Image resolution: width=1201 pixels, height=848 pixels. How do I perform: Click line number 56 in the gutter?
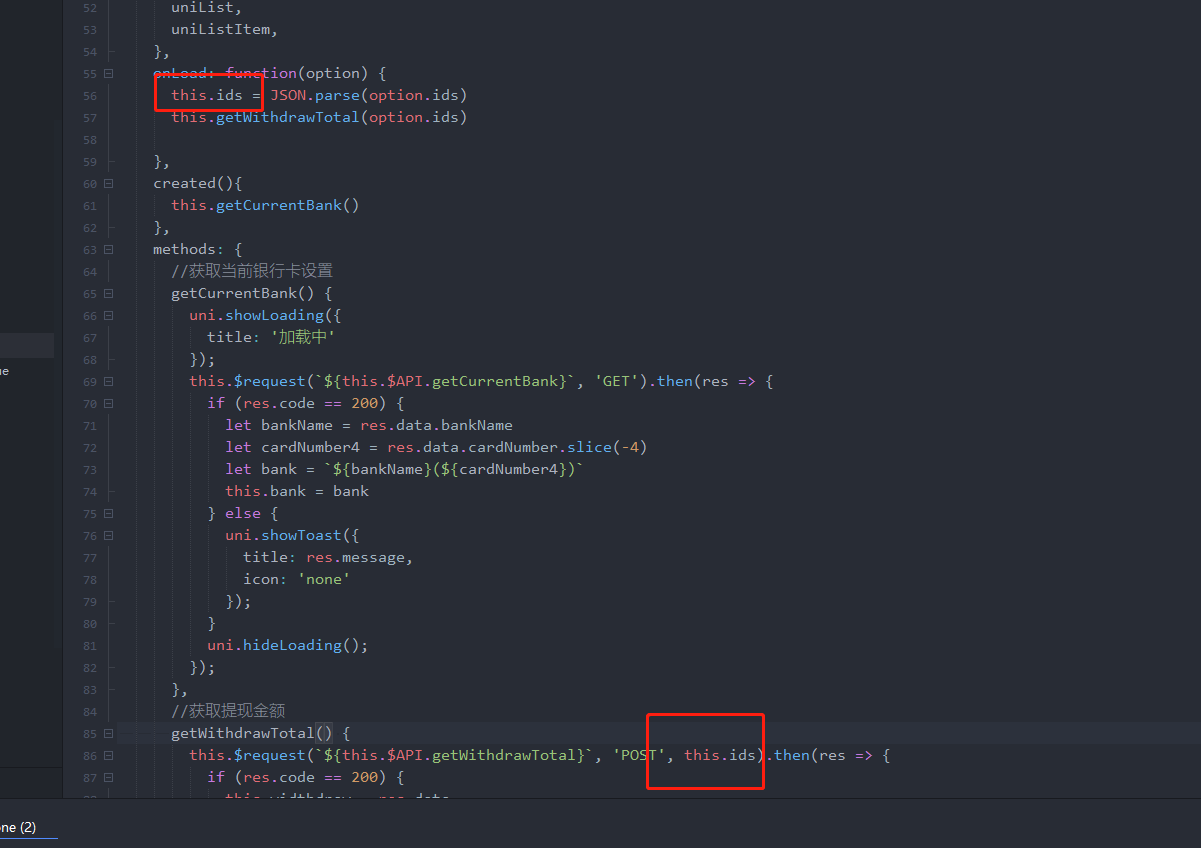[89, 95]
